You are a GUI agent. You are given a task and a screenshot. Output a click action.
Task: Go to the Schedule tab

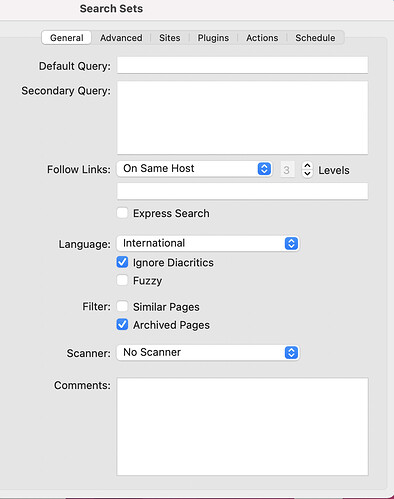(315, 38)
